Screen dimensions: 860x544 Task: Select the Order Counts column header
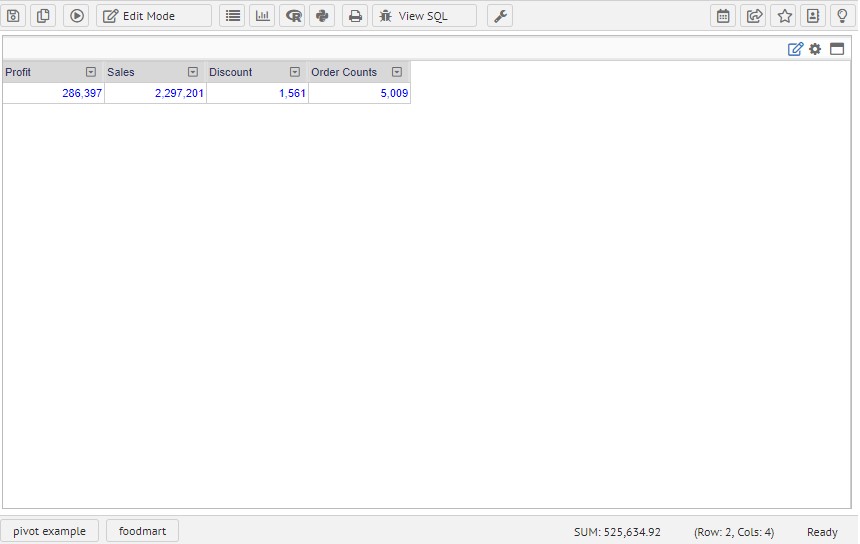pyautogui.click(x=359, y=72)
